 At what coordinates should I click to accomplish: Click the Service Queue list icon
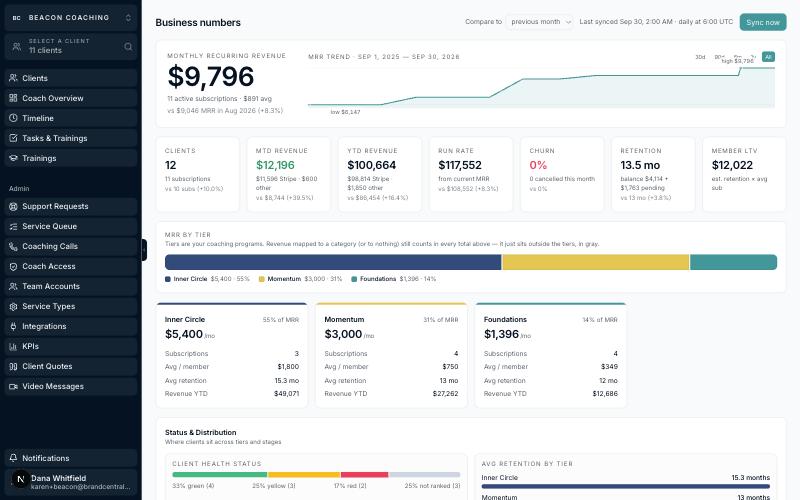(13, 226)
